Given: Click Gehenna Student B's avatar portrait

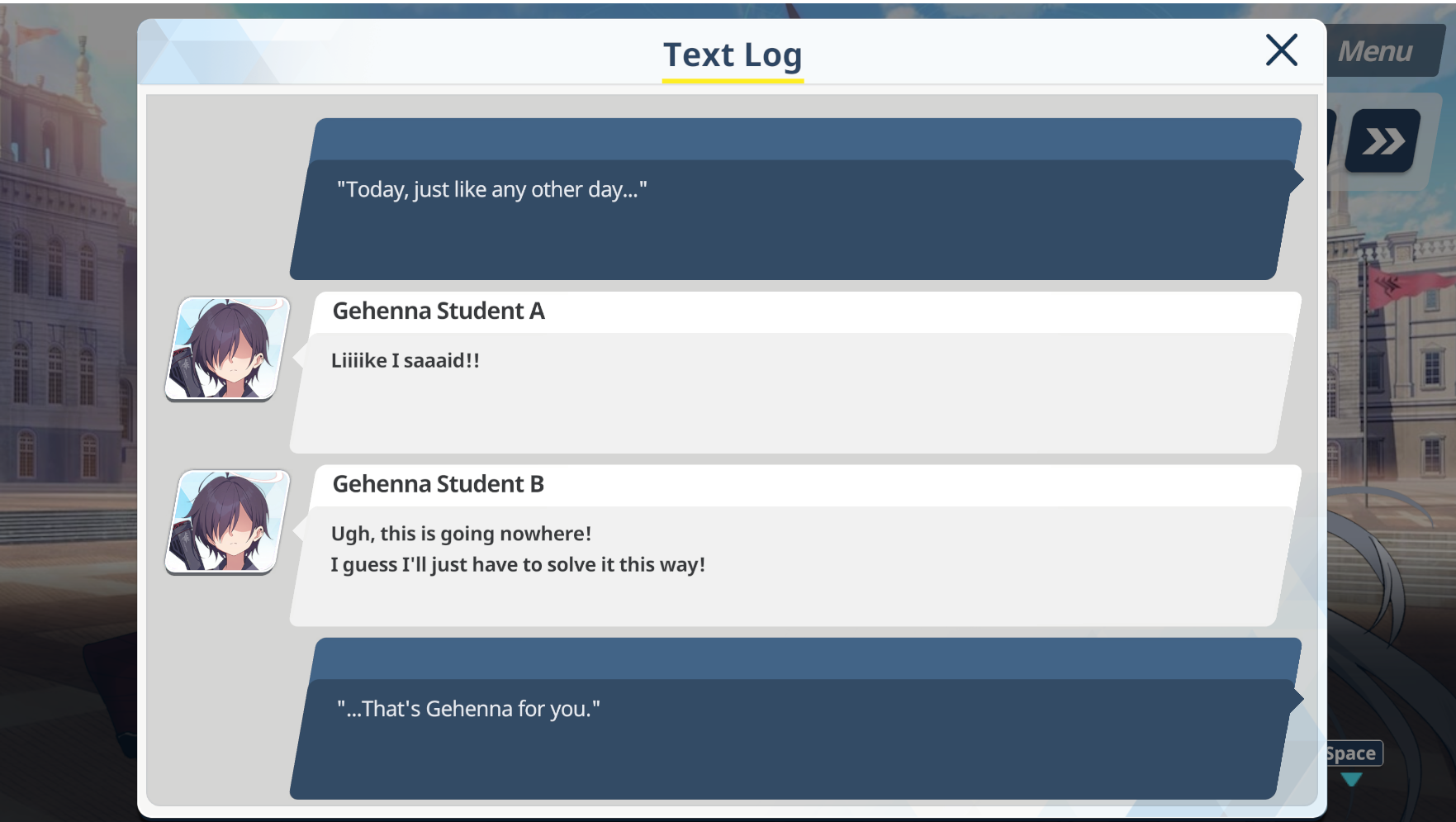Looking at the screenshot, I should click(228, 522).
